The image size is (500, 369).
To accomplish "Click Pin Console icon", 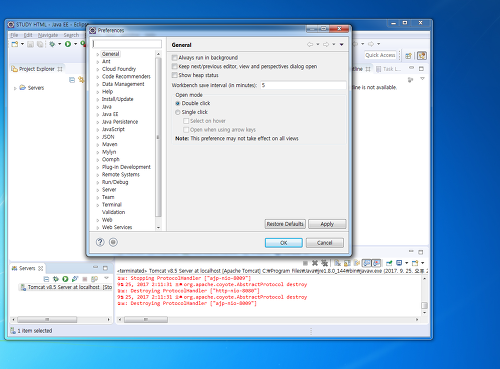I will [x=389, y=263].
